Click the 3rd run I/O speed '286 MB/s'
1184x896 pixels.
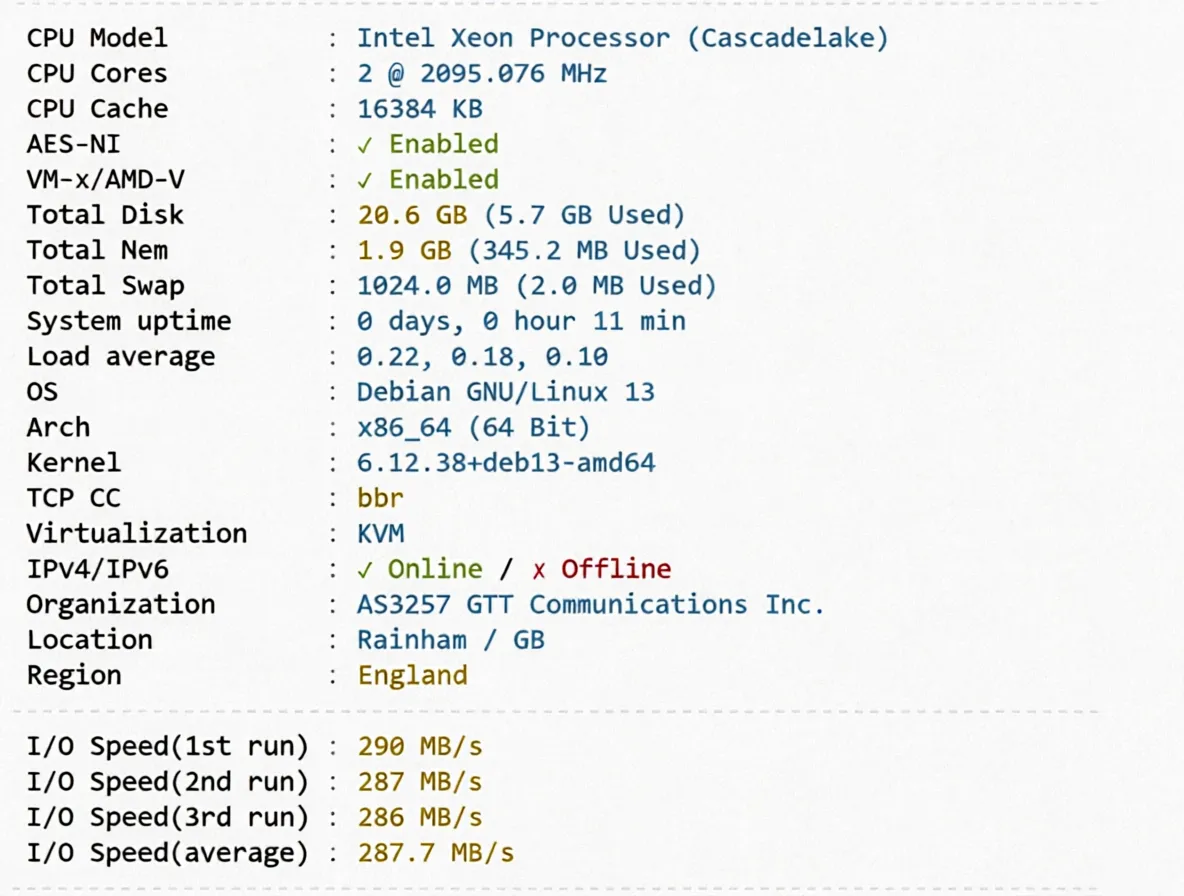click(420, 817)
